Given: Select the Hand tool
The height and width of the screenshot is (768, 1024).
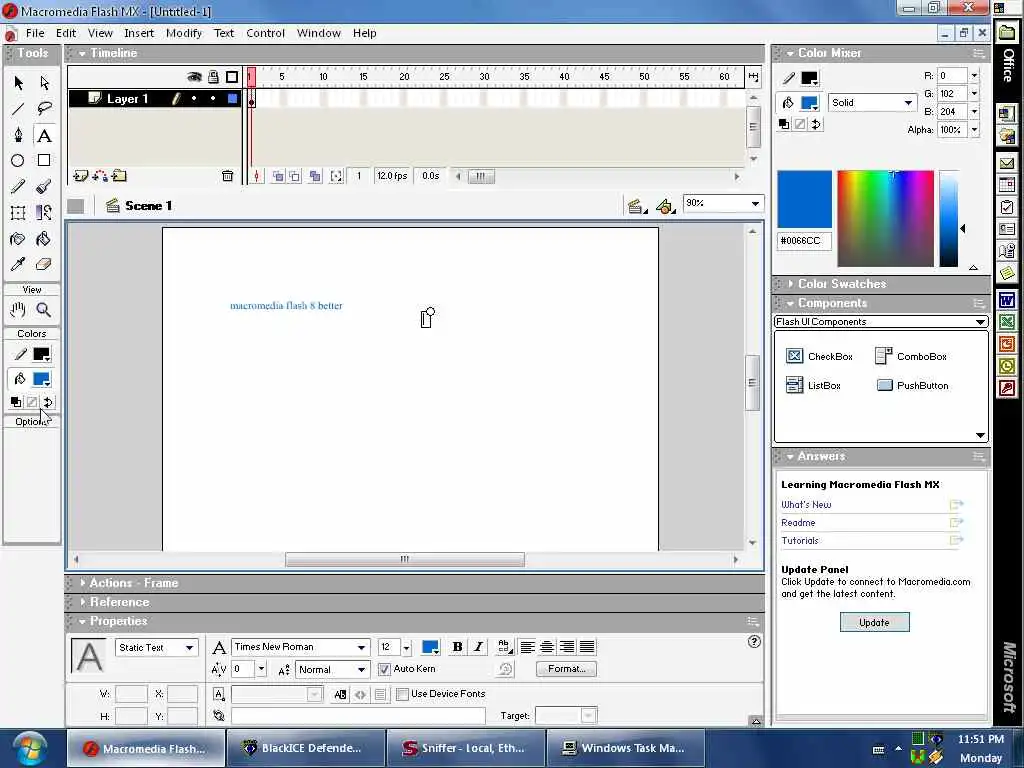Looking at the screenshot, I should [x=18, y=310].
